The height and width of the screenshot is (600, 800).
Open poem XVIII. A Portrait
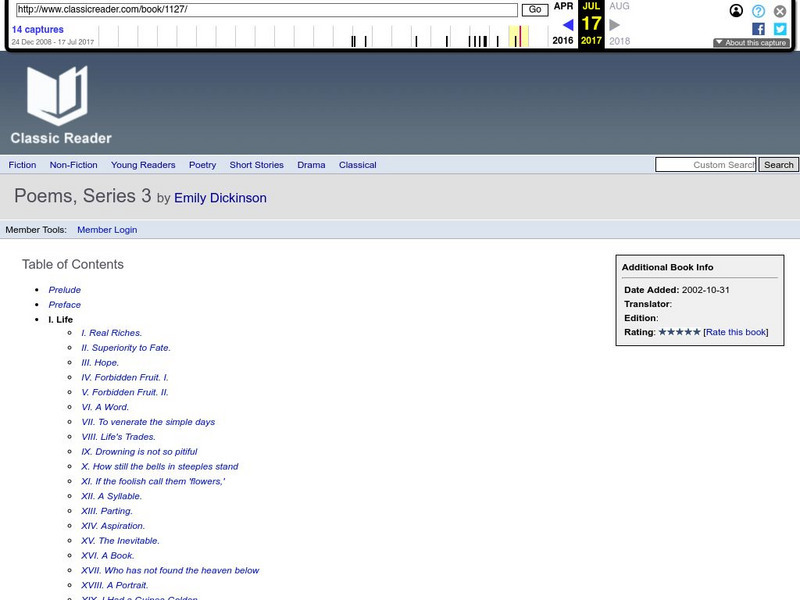(x=115, y=584)
